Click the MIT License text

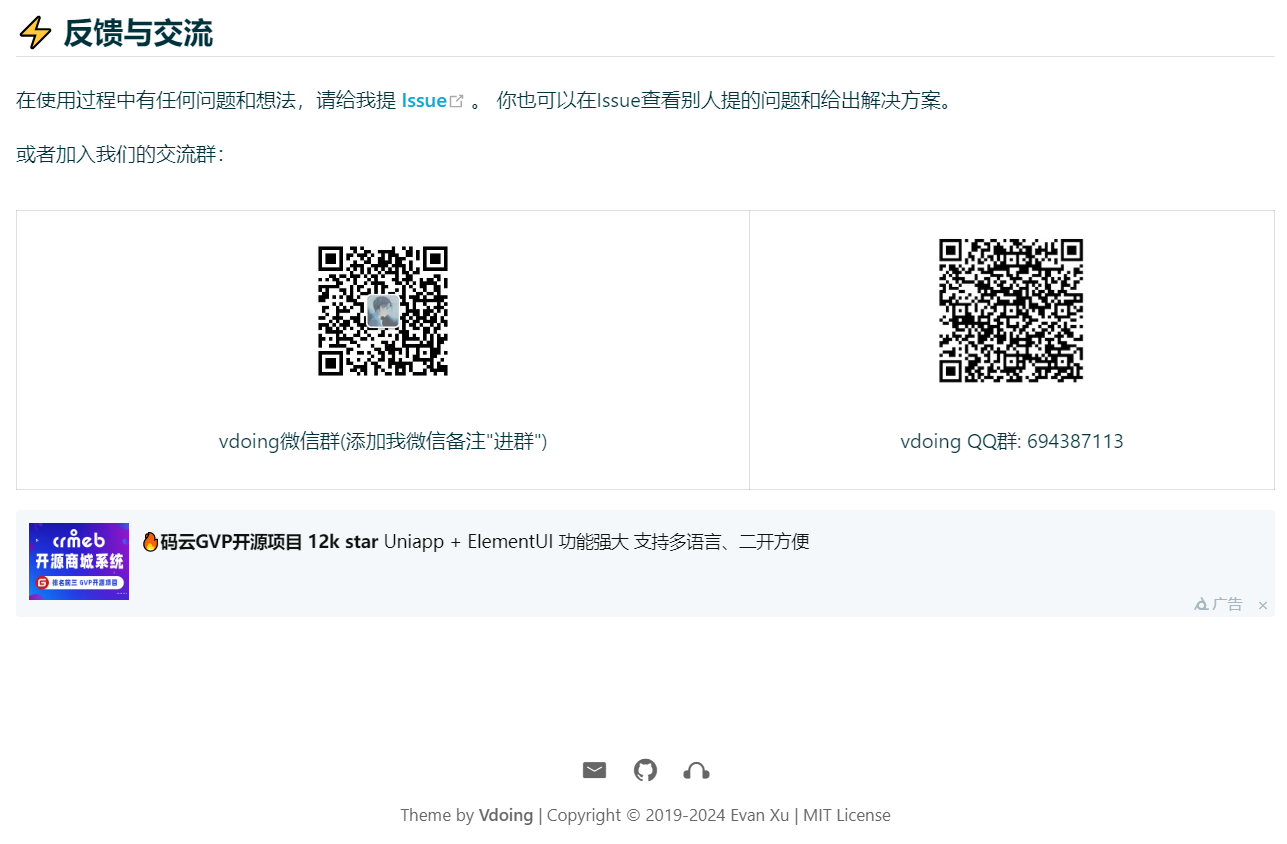tap(847, 815)
